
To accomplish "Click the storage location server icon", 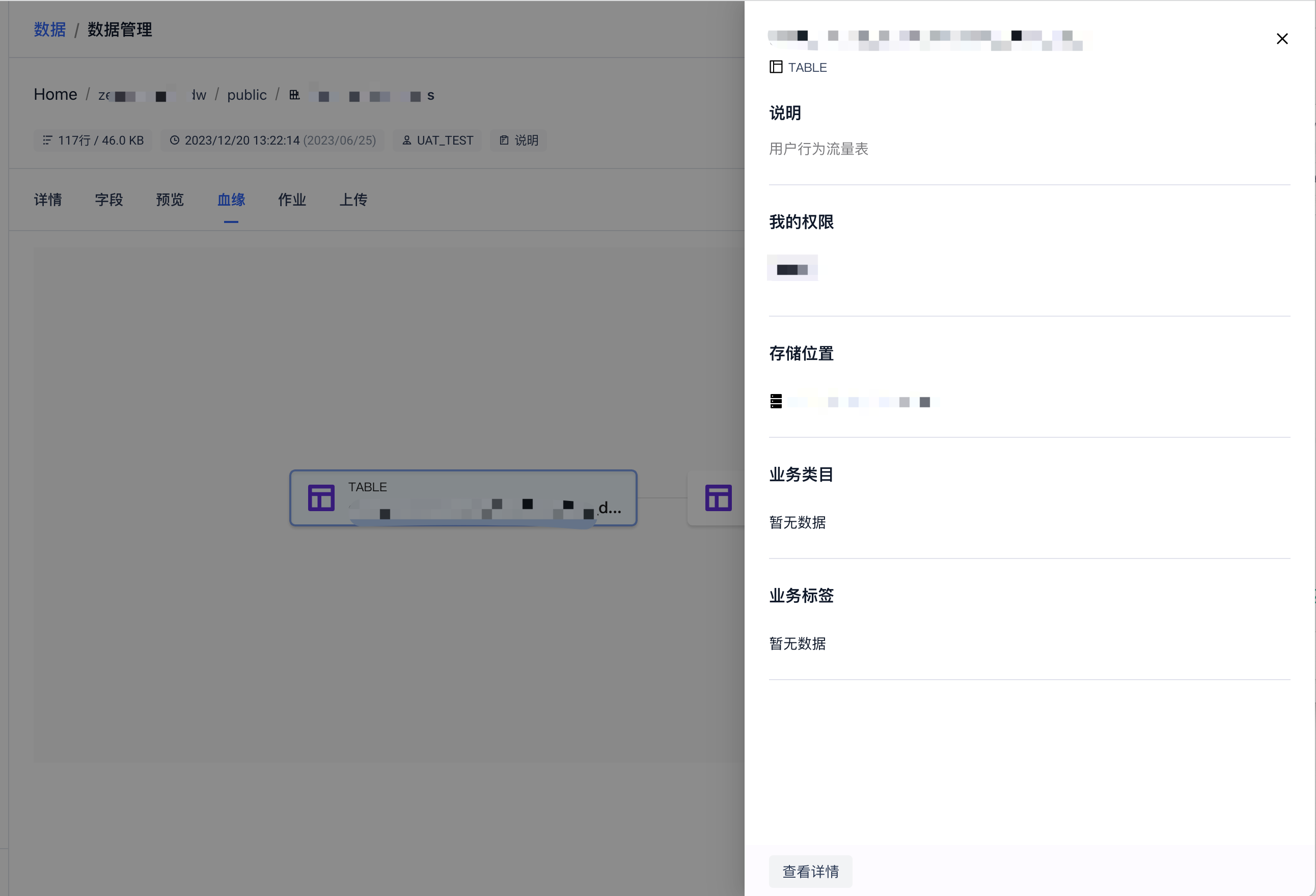I will (776, 401).
